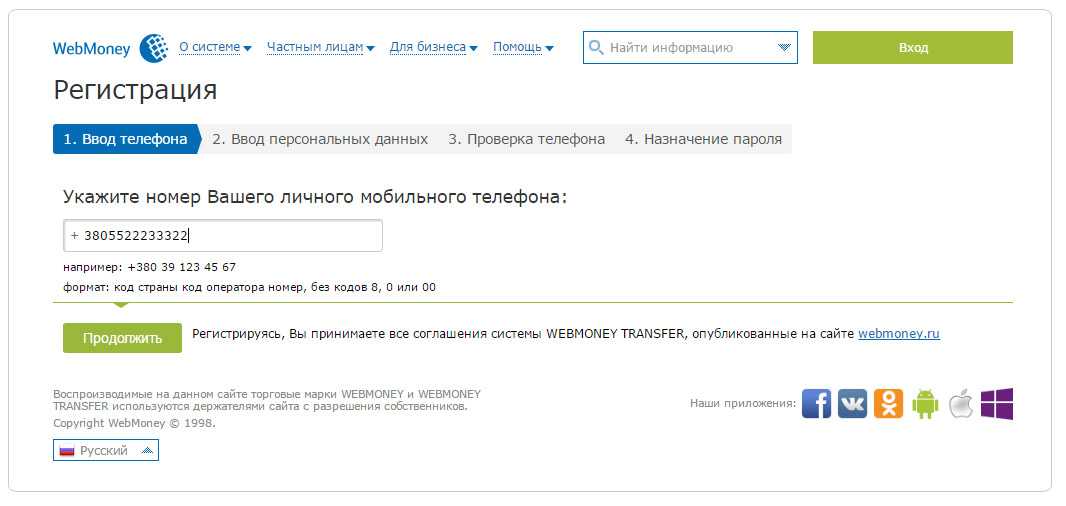
Task: Select step 1. Ввод телефона
Action: click(126, 139)
